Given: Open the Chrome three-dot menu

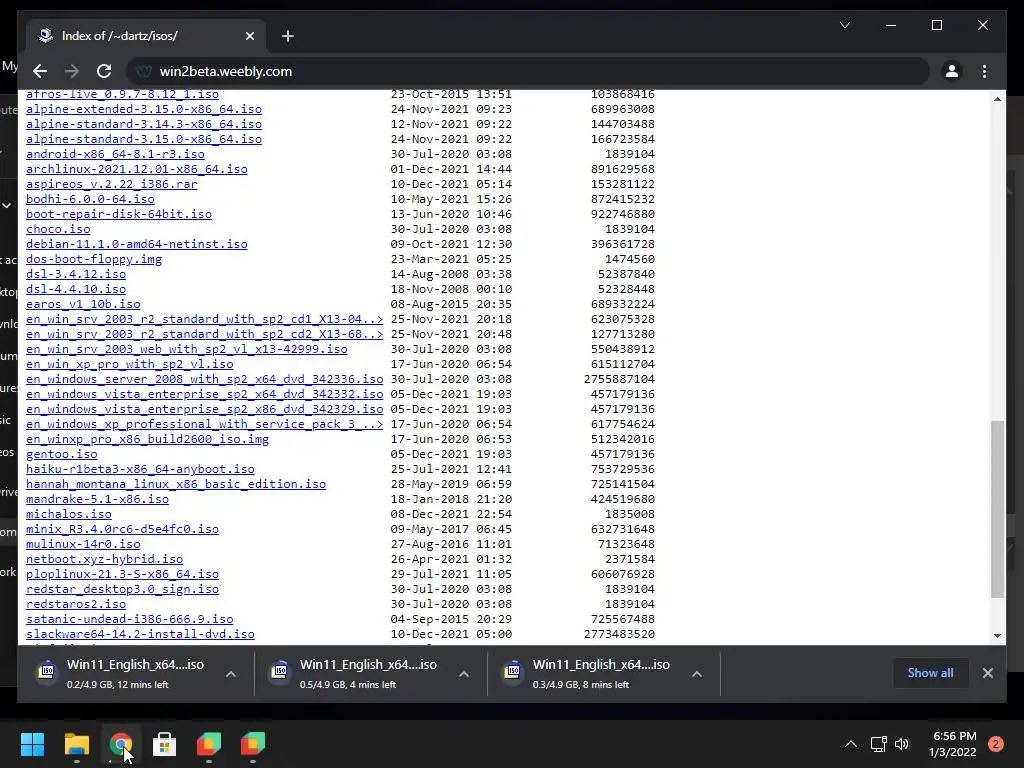Looking at the screenshot, I should pos(984,71).
